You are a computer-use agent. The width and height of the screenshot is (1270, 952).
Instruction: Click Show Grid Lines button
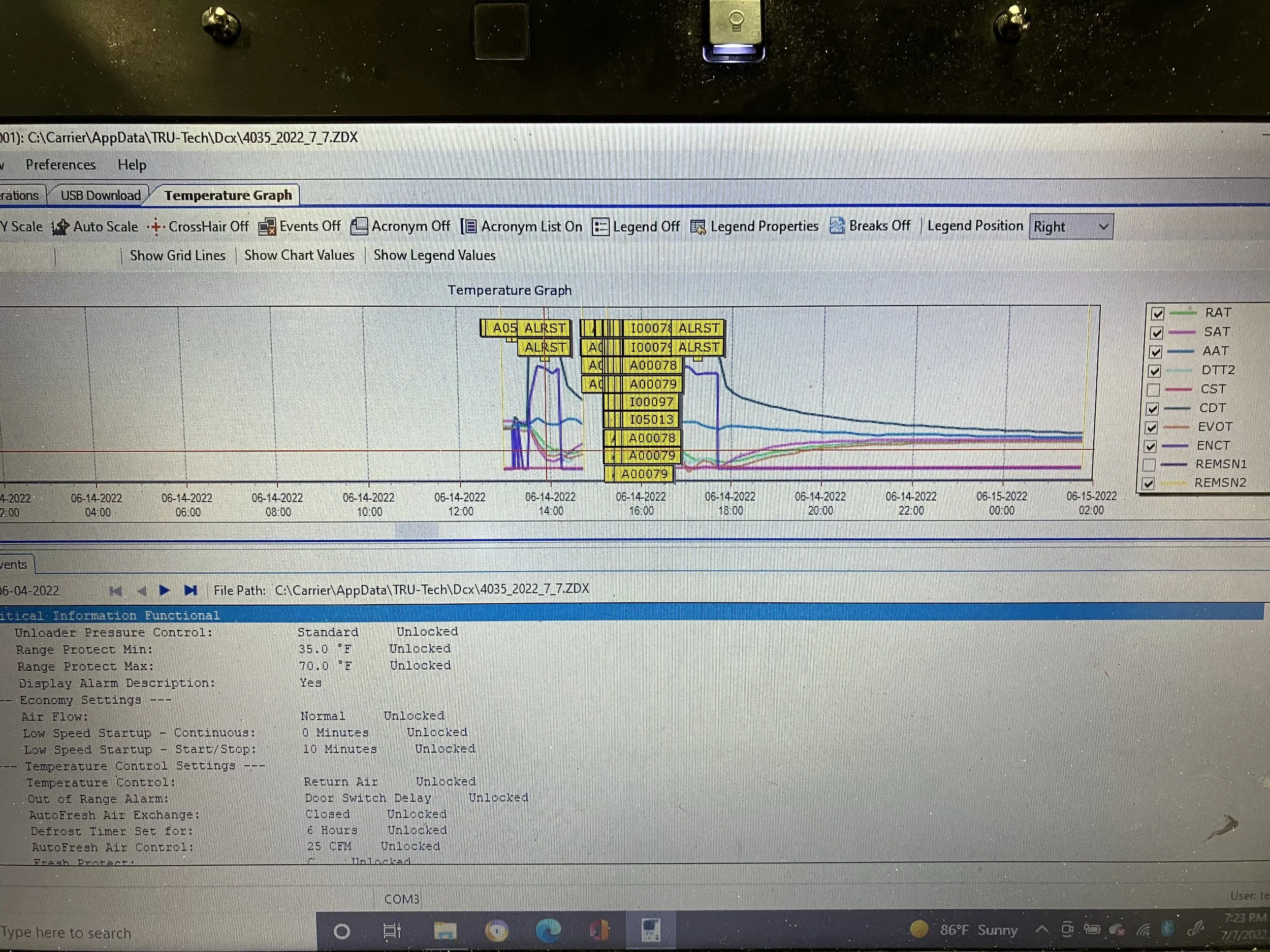tap(177, 256)
